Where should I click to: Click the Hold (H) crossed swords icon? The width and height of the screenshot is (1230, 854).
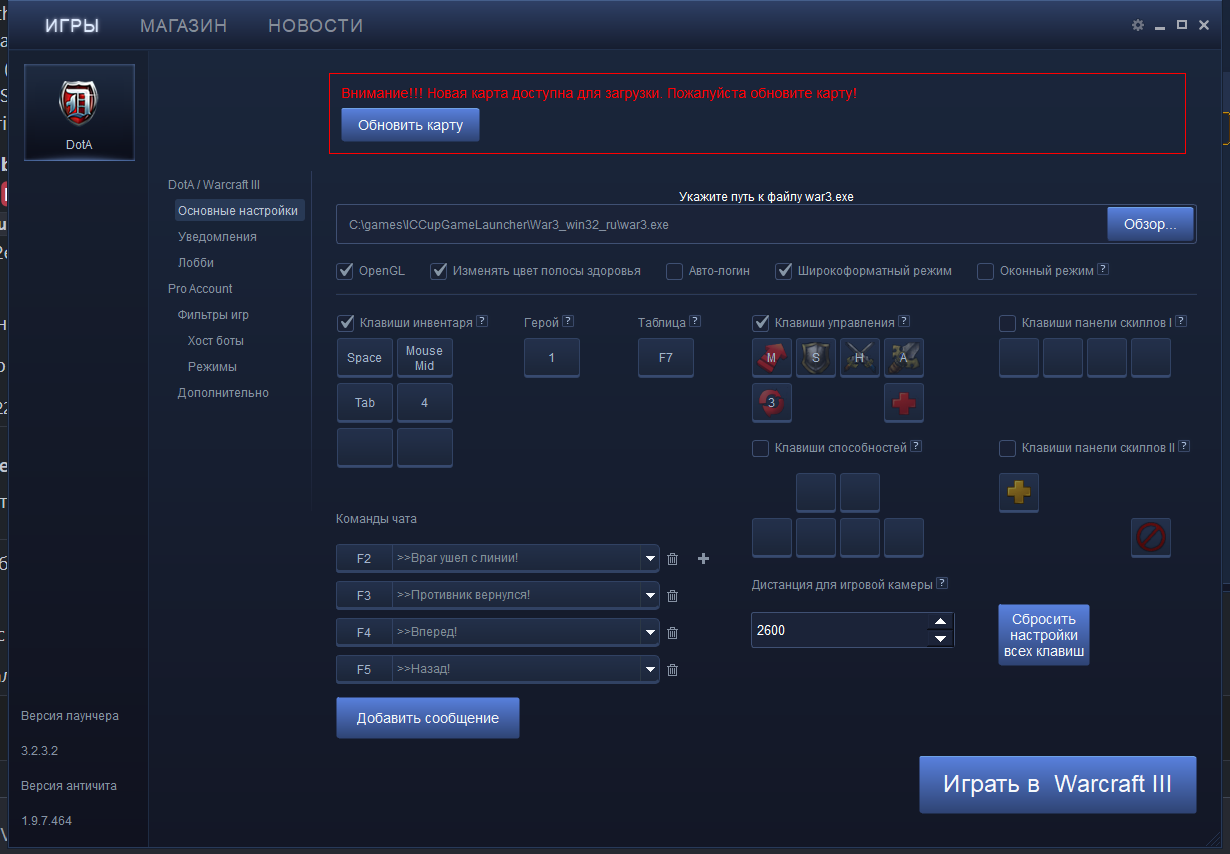click(860, 357)
